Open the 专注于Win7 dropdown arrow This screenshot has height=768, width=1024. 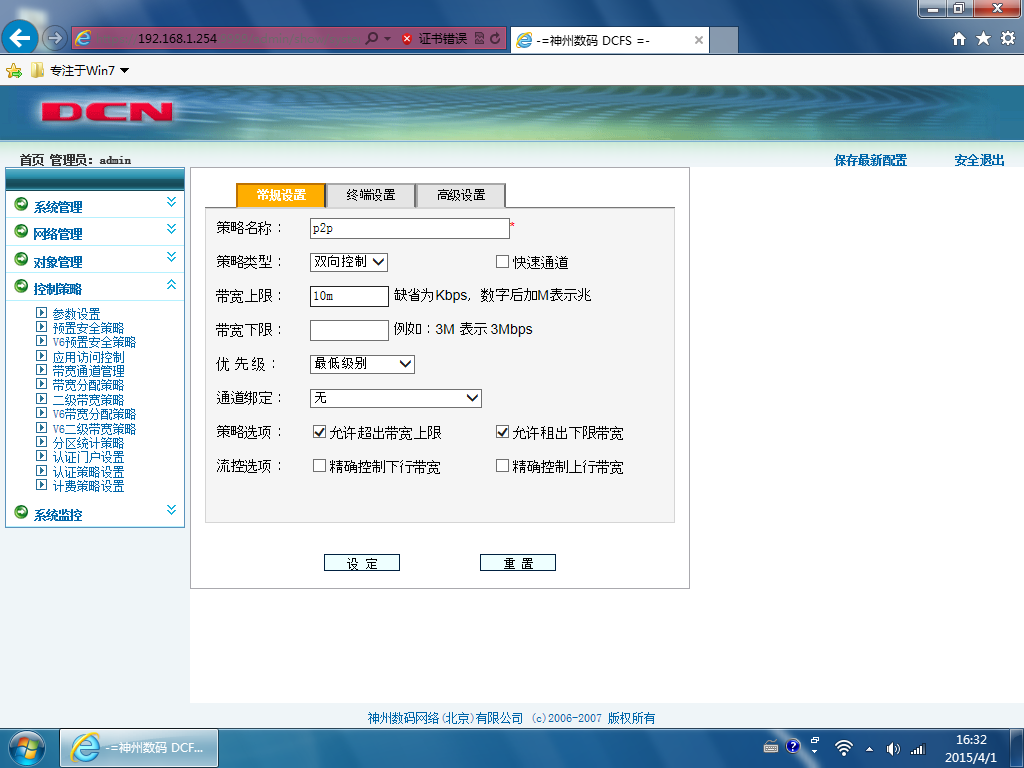[124, 71]
